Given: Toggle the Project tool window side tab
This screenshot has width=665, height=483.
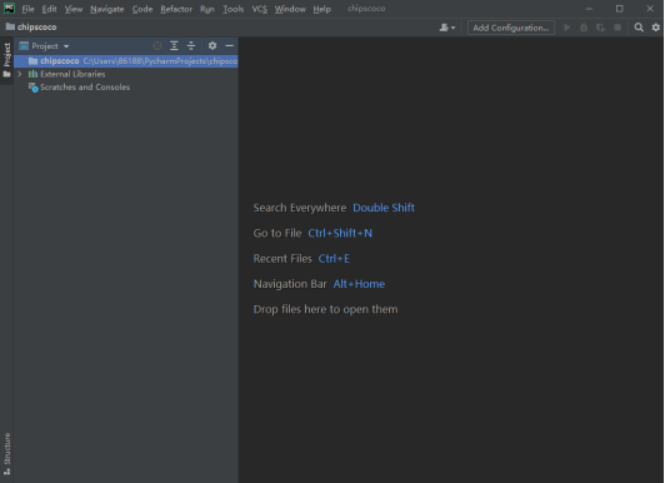Looking at the screenshot, I should coord(7,60).
